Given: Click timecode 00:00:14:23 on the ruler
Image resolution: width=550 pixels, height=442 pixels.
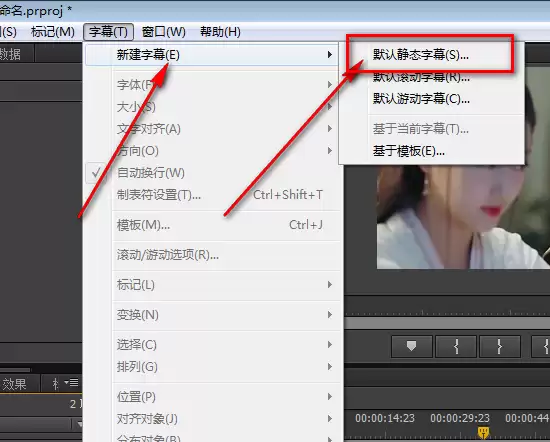Looking at the screenshot, I should (385, 418).
